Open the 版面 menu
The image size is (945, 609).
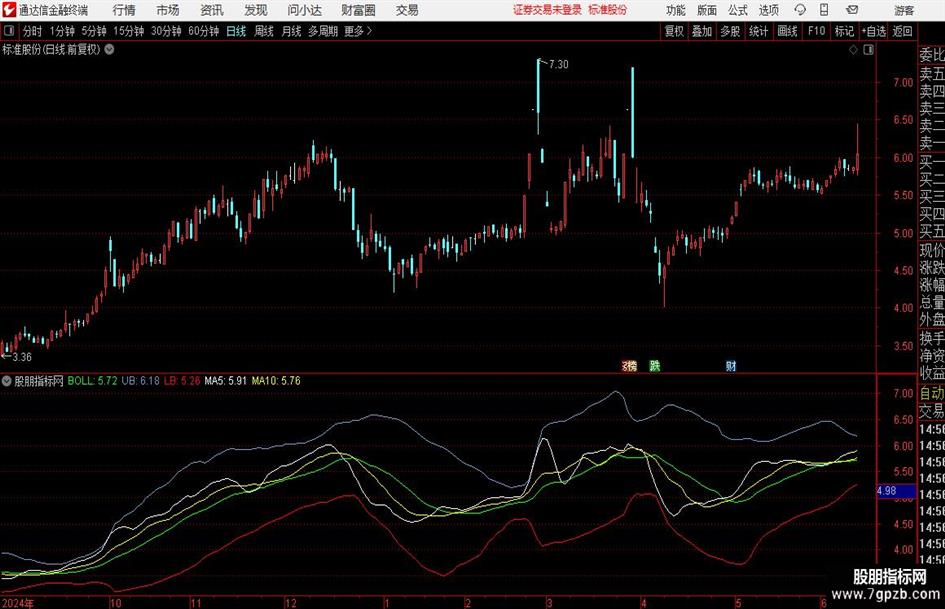click(707, 10)
